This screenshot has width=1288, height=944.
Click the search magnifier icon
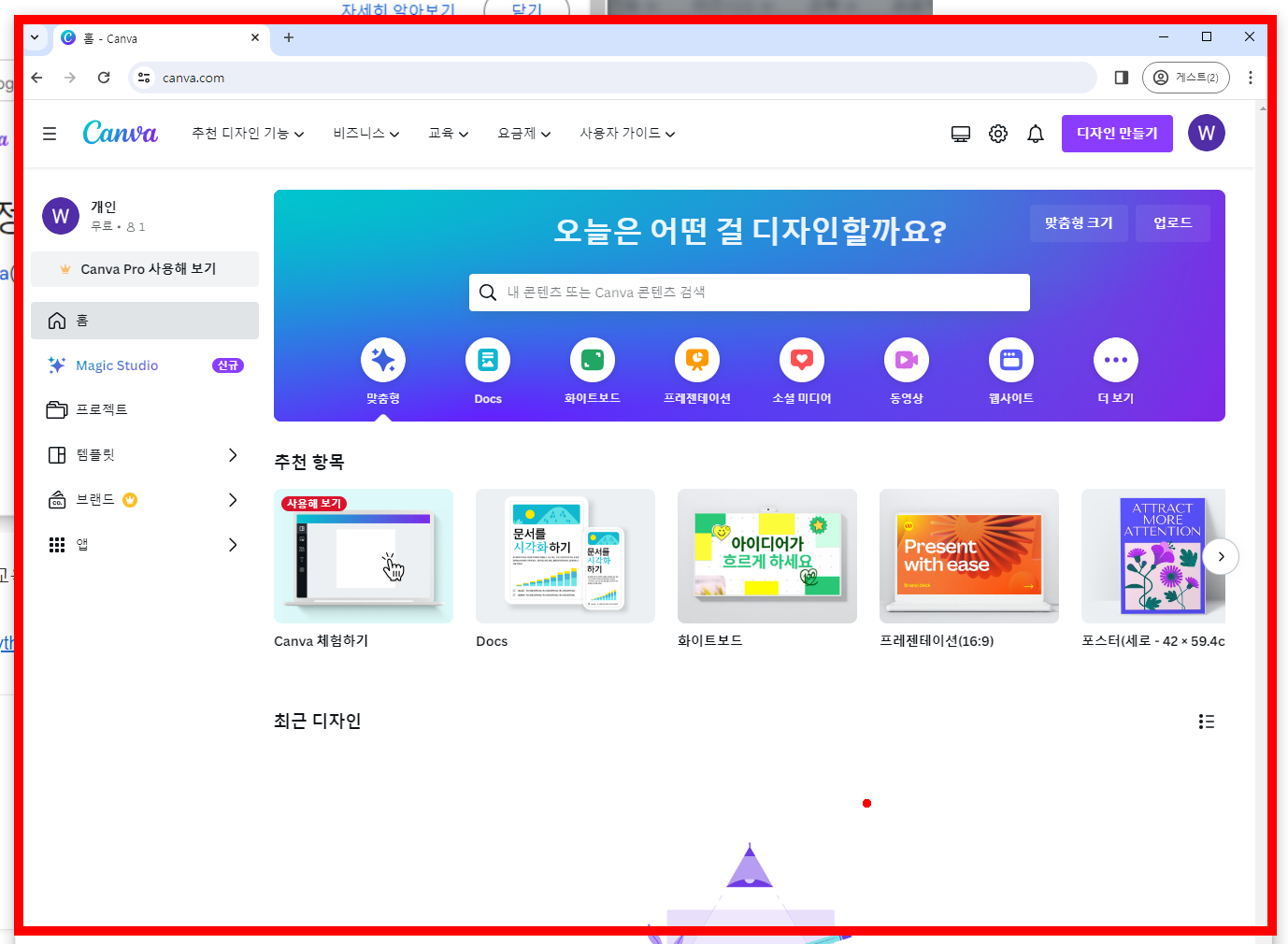click(x=488, y=293)
